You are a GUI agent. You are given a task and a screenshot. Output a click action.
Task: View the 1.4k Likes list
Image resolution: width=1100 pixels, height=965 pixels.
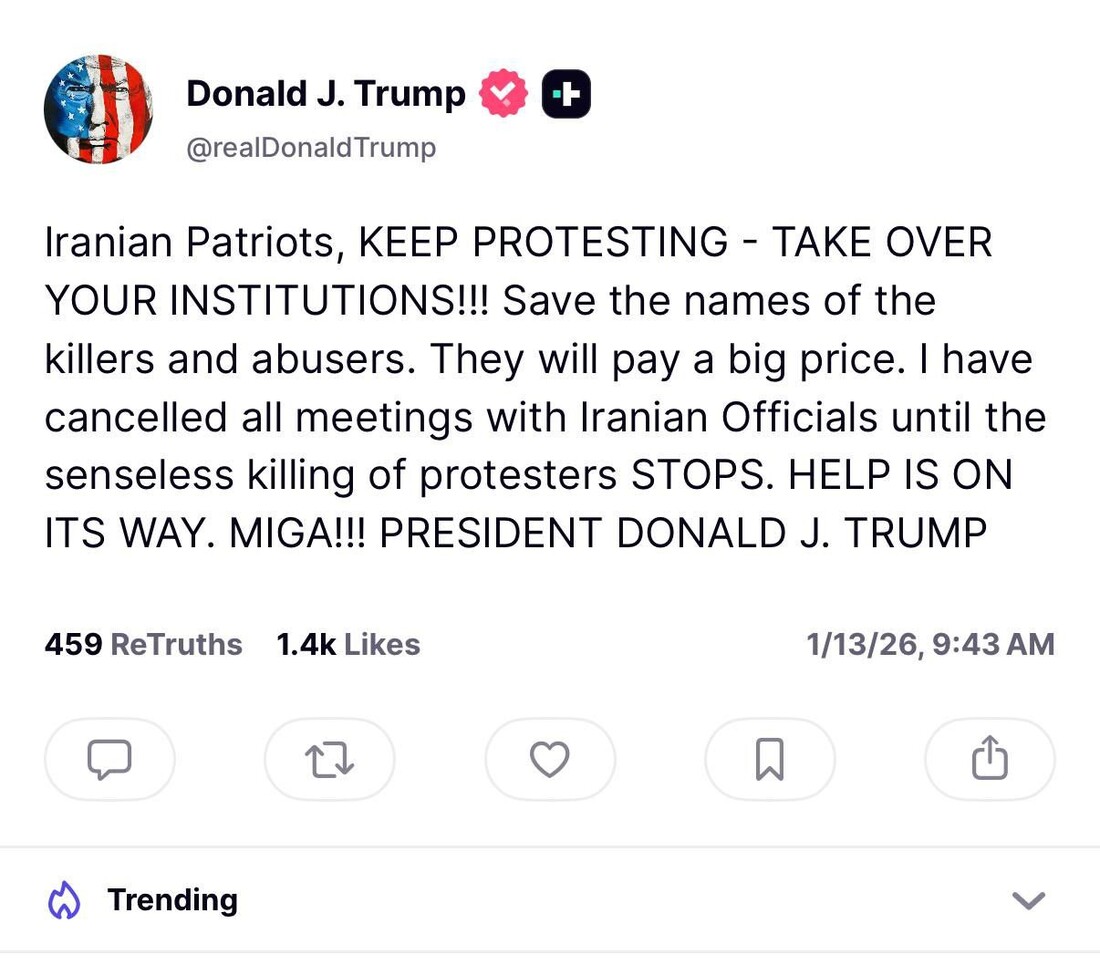tap(348, 645)
